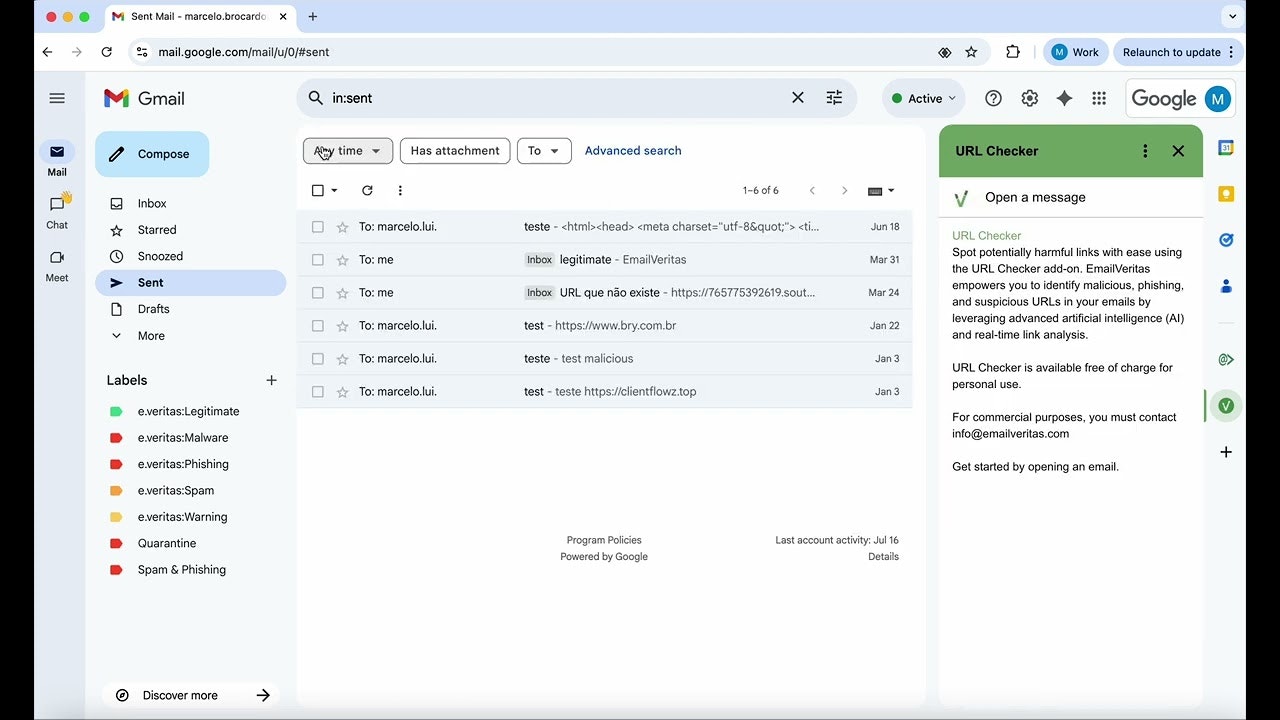Tick the checkbox for the Jun 18 teste email

point(318,227)
